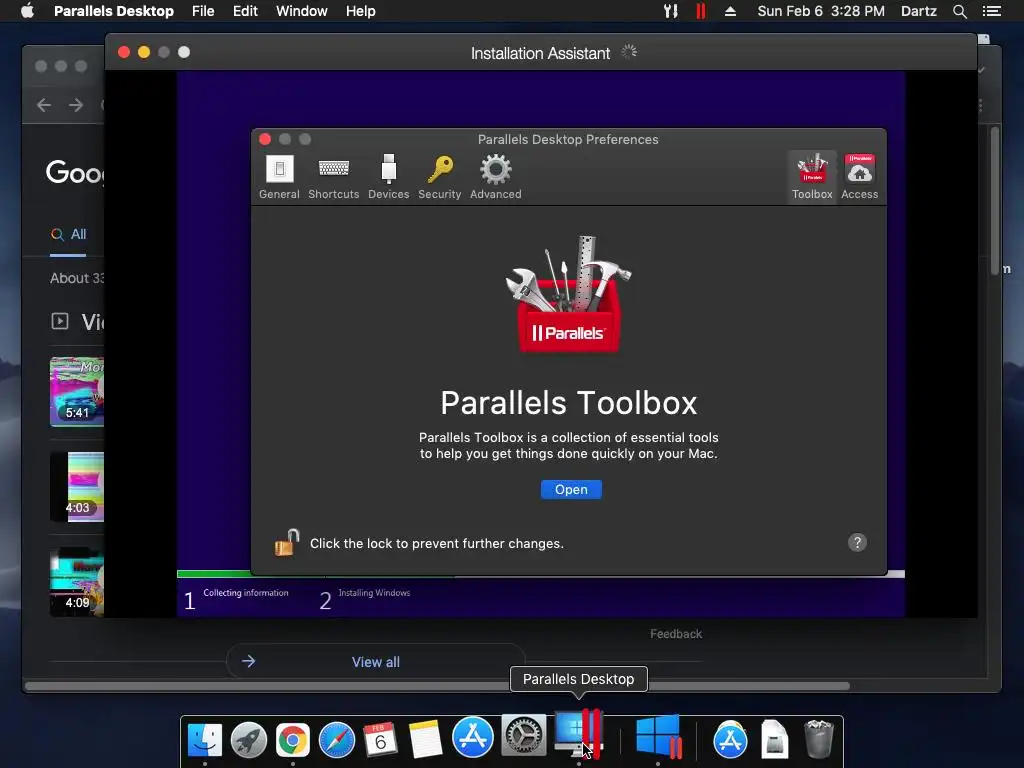The width and height of the screenshot is (1024, 768).
Task: Open the App Store icon next to Notes
Action: pyautogui.click(x=473, y=737)
